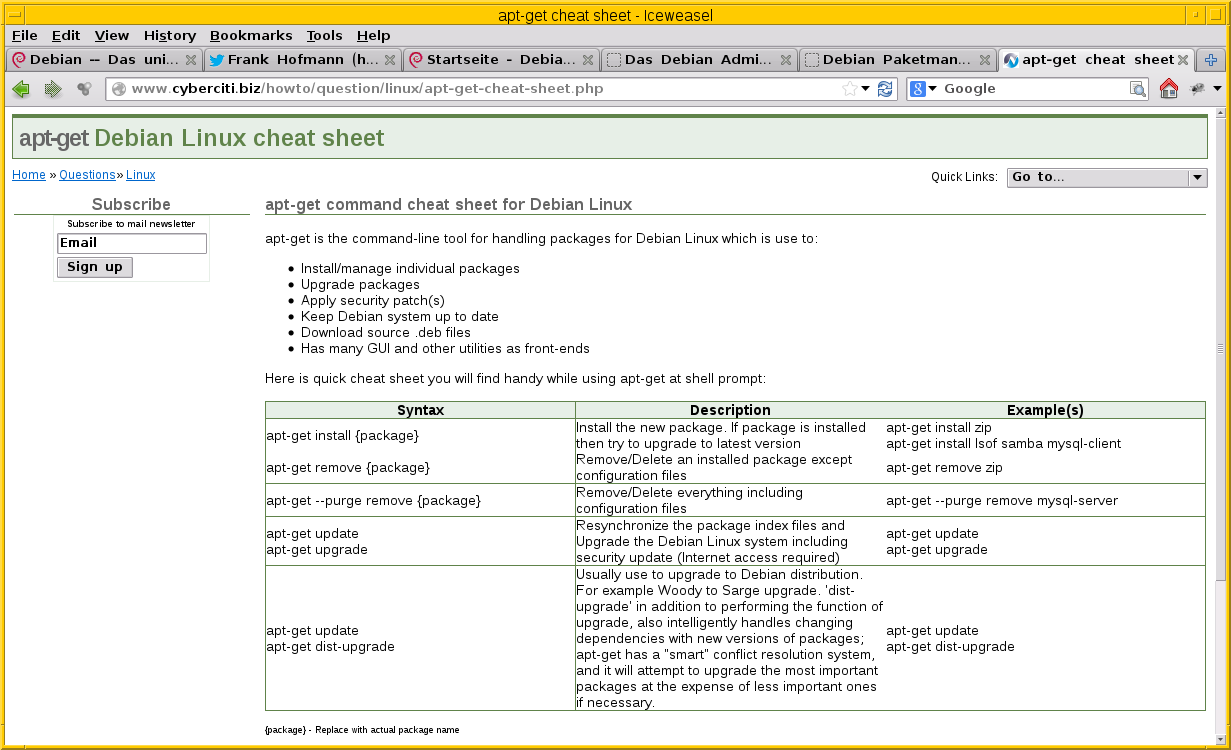Bookmark this page with the star icon

pos(851,88)
